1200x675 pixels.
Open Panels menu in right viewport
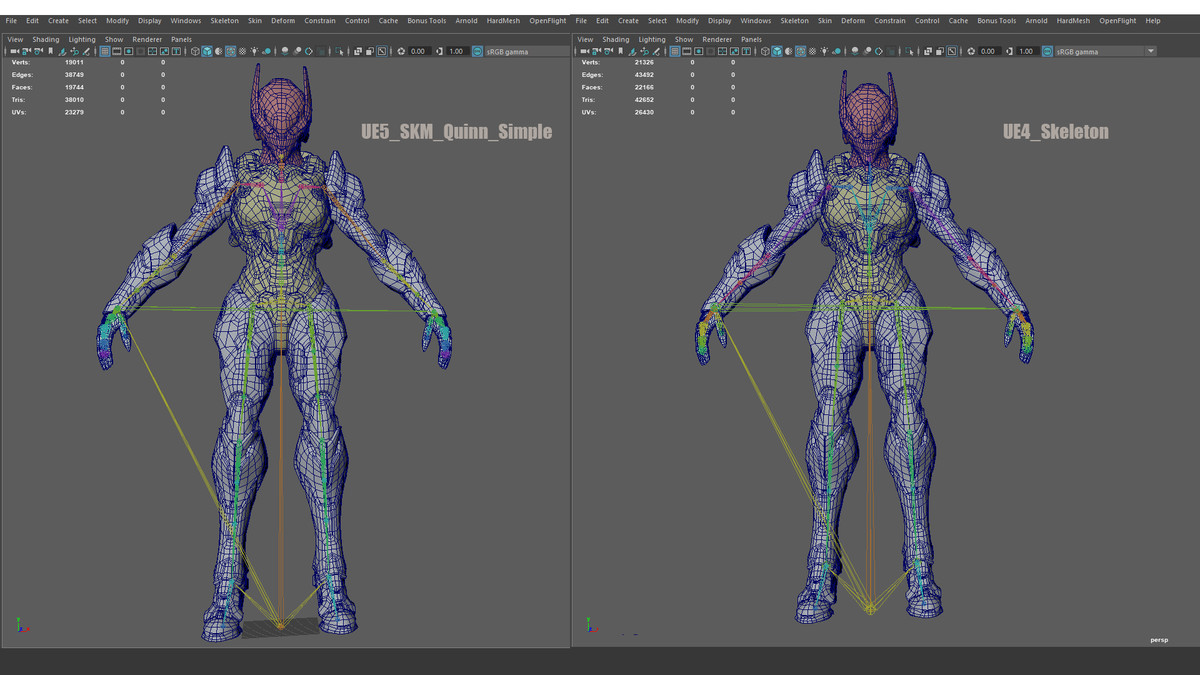pyautogui.click(x=751, y=40)
